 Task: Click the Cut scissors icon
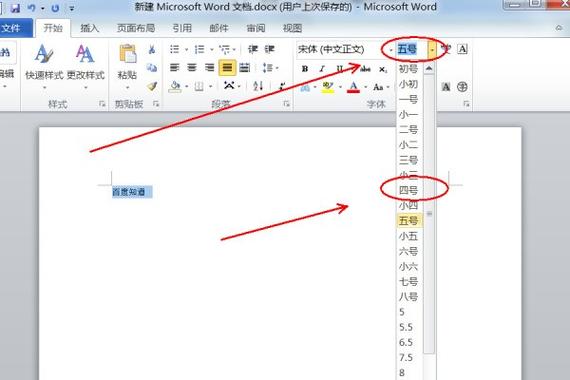tap(152, 49)
